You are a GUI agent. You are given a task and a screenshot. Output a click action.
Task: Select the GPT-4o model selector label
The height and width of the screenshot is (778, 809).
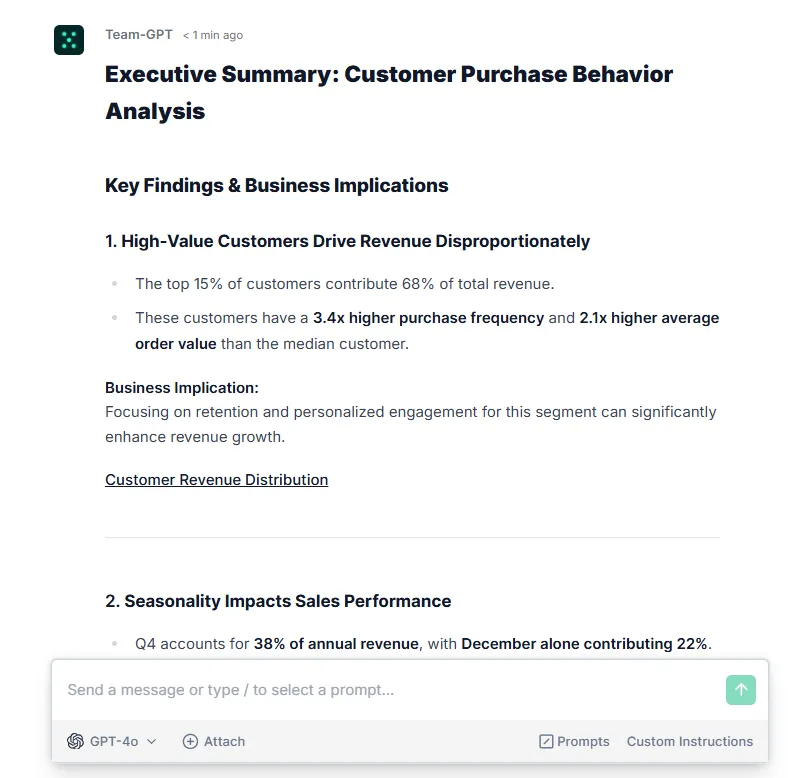point(114,741)
